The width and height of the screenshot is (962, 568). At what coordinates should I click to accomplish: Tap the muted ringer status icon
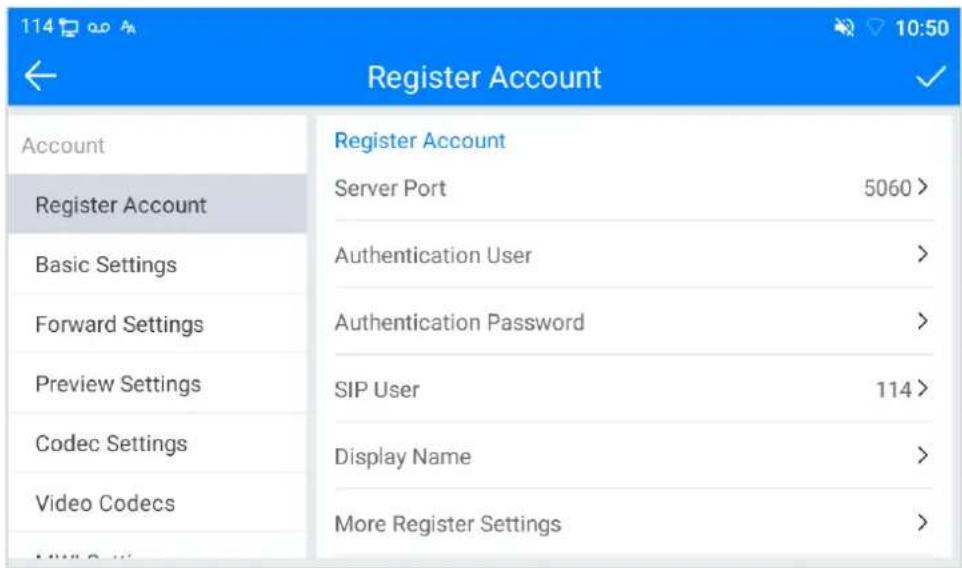pos(844,27)
